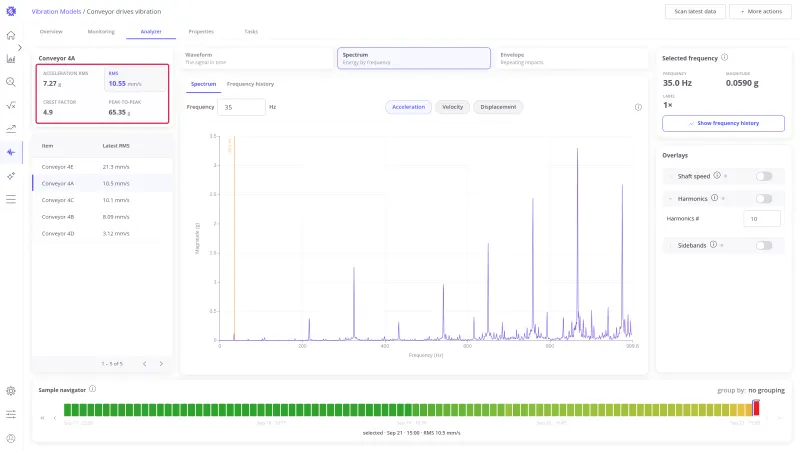Open the group by no grouping dropdown
The height and width of the screenshot is (450, 800).
point(766,390)
